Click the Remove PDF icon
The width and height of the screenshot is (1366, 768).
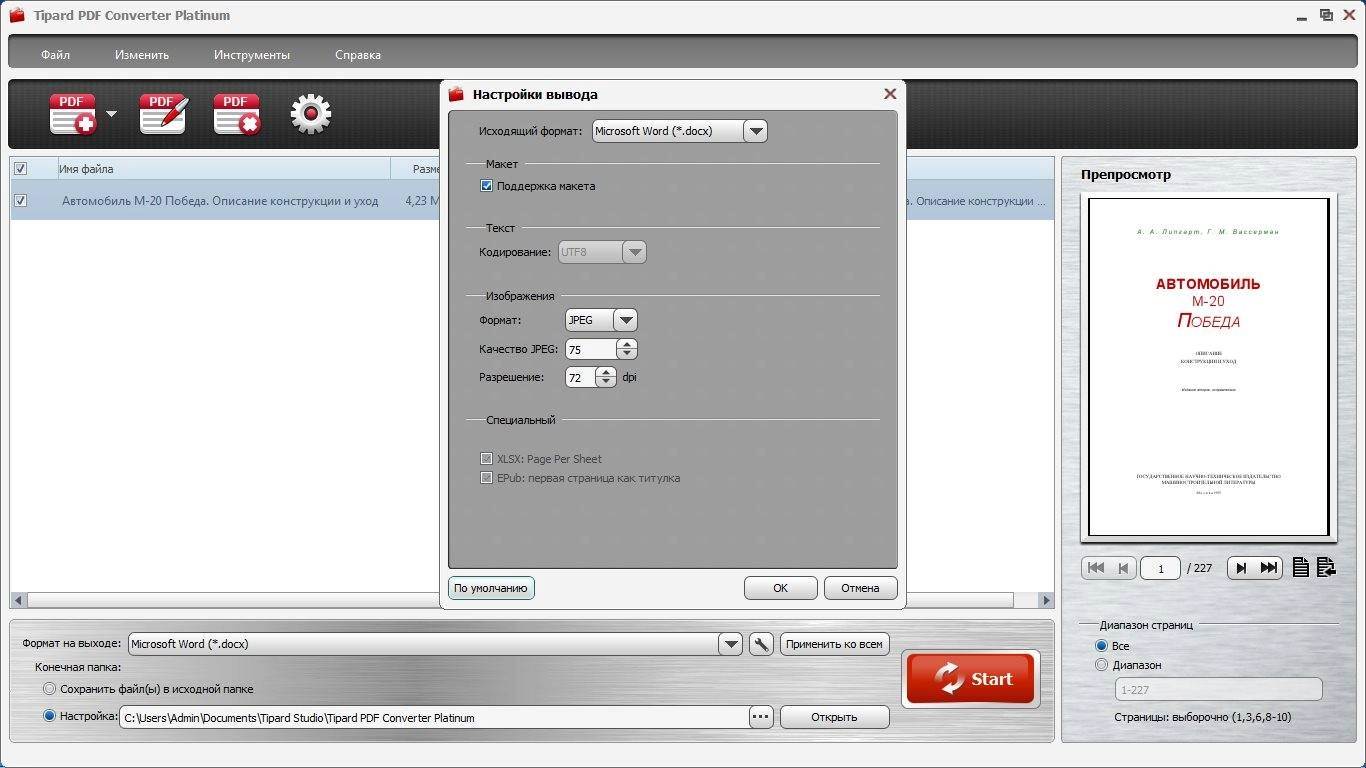click(x=237, y=114)
